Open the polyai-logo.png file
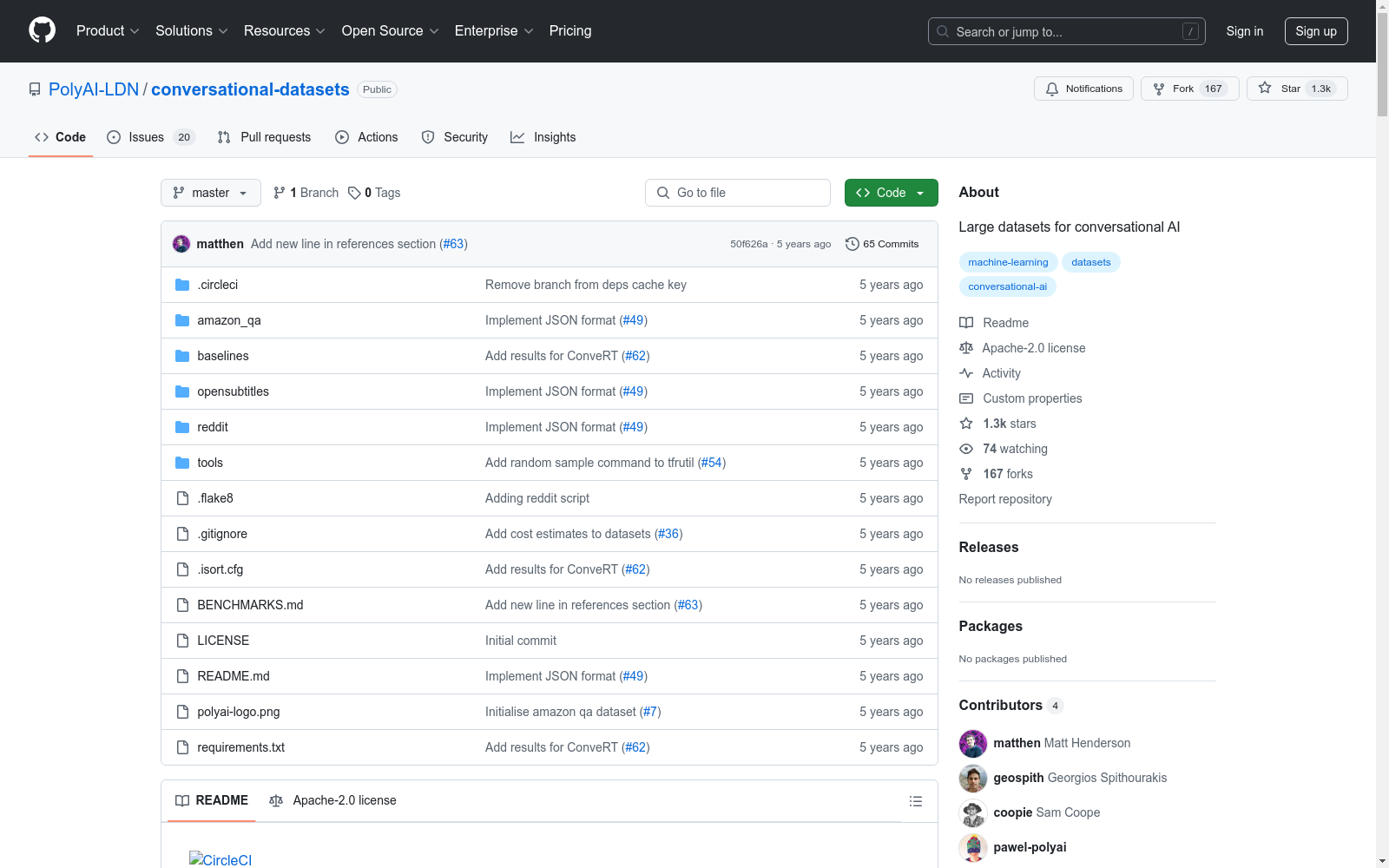Image resolution: width=1389 pixels, height=868 pixels. (239, 712)
